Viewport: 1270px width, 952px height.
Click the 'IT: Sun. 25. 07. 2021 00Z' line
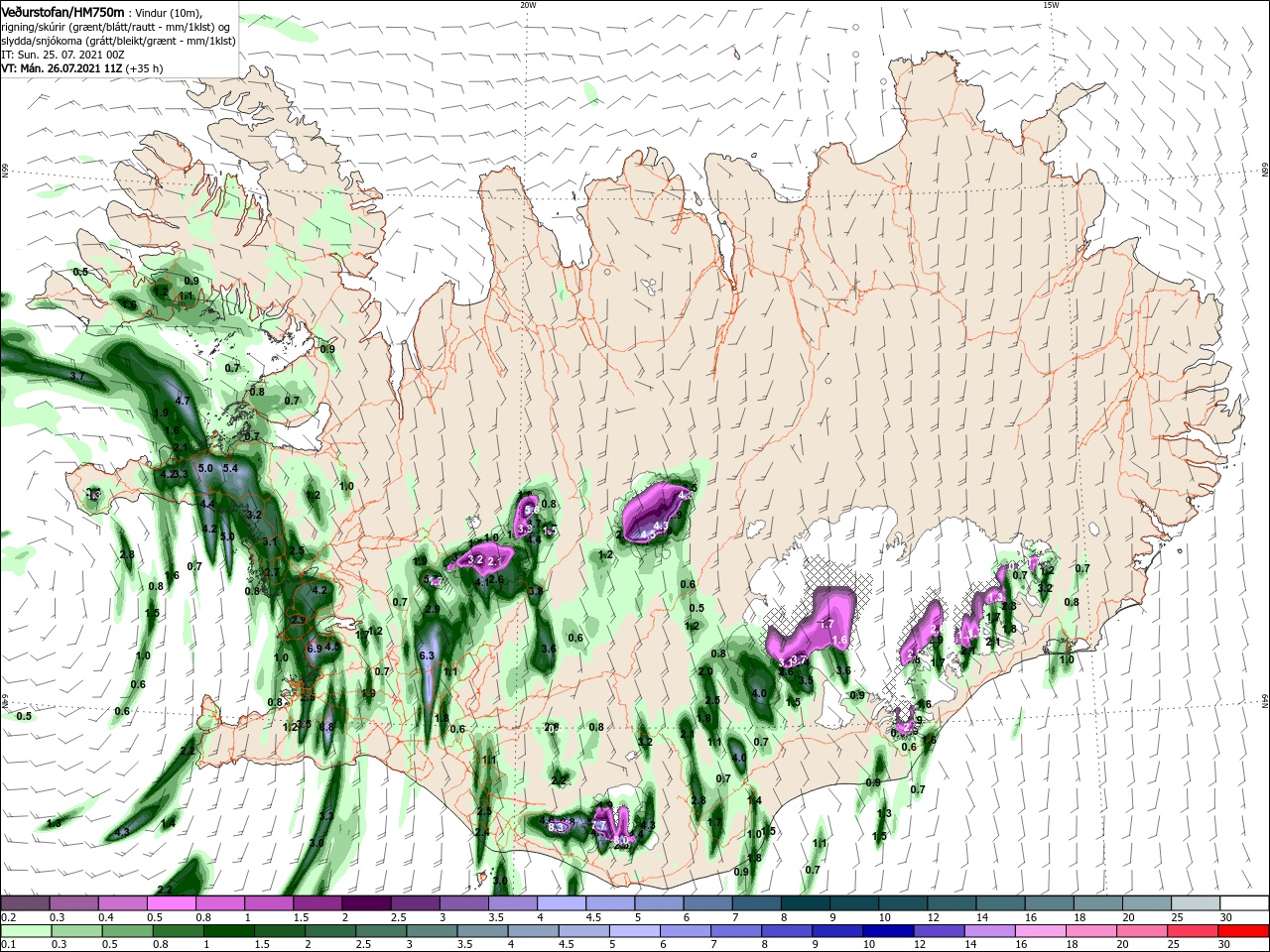coord(62,56)
